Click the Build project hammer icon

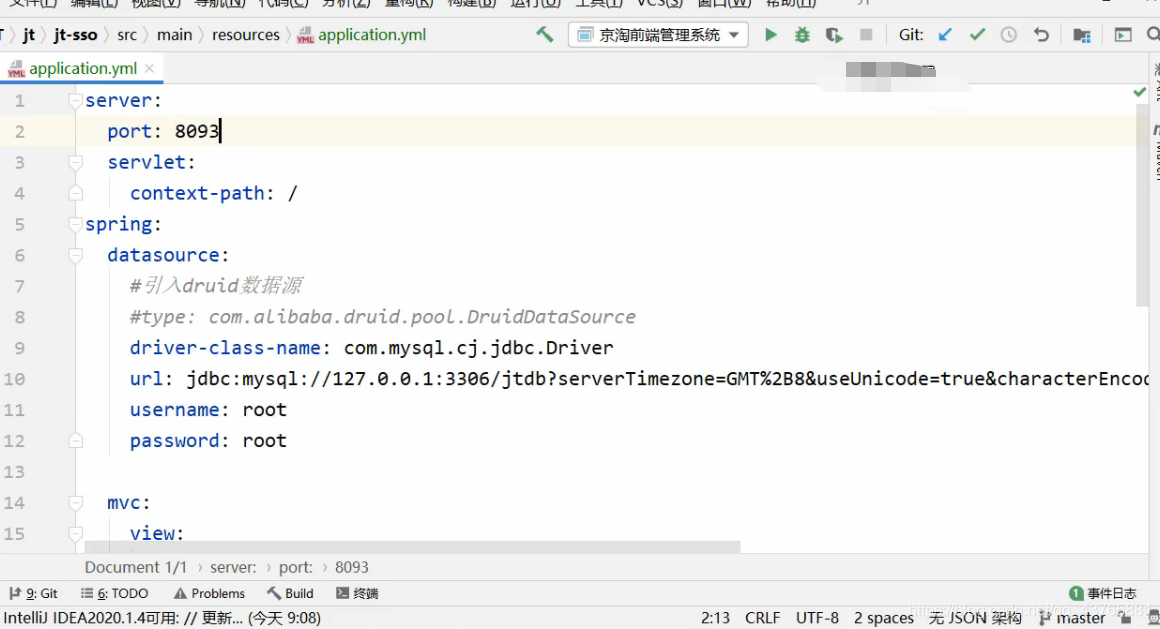[x=544, y=35]
